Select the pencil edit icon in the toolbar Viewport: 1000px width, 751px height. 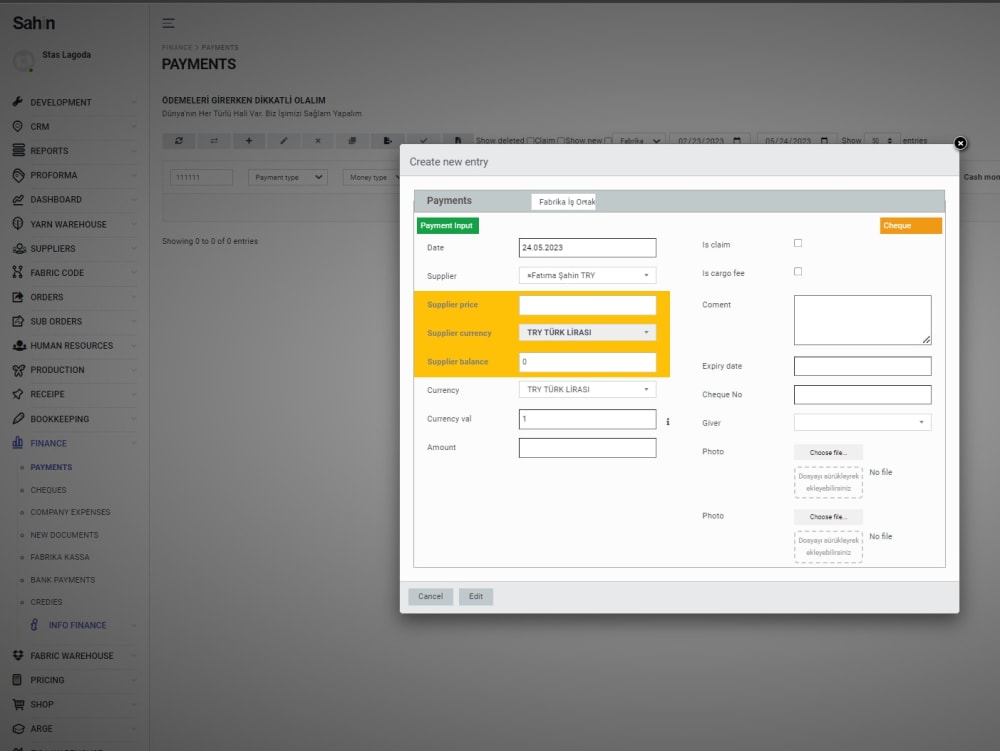[x=283, y=141]
